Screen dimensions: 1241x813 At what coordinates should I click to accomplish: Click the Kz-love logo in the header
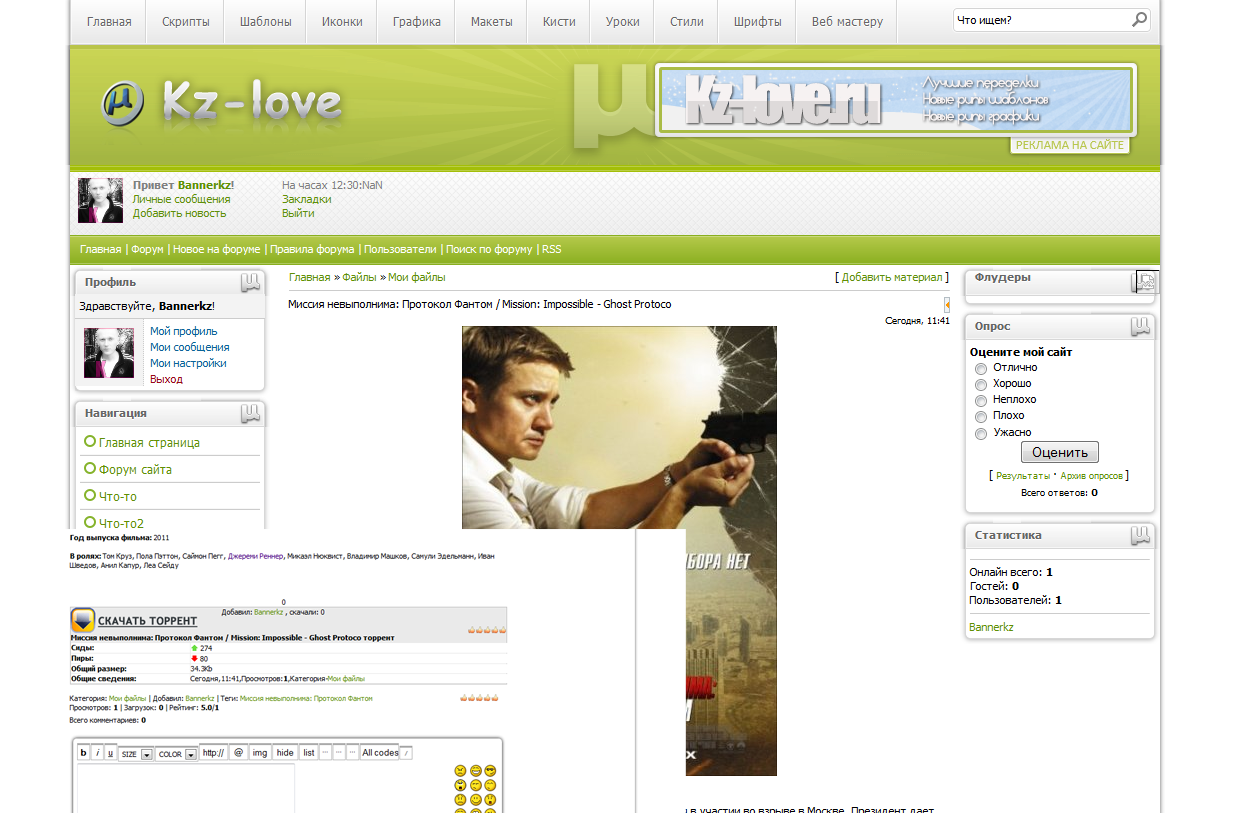[222, 103]
